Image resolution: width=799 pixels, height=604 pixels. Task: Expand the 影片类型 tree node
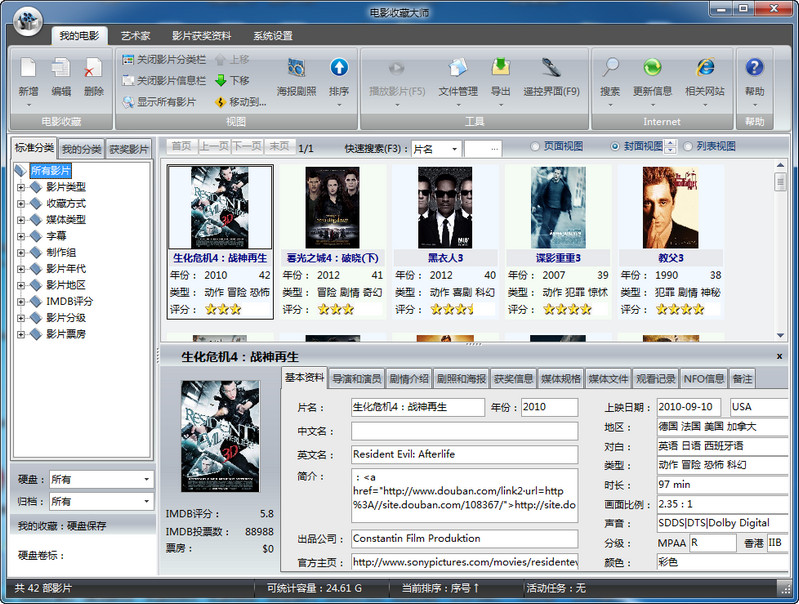(x=21, y=187)
